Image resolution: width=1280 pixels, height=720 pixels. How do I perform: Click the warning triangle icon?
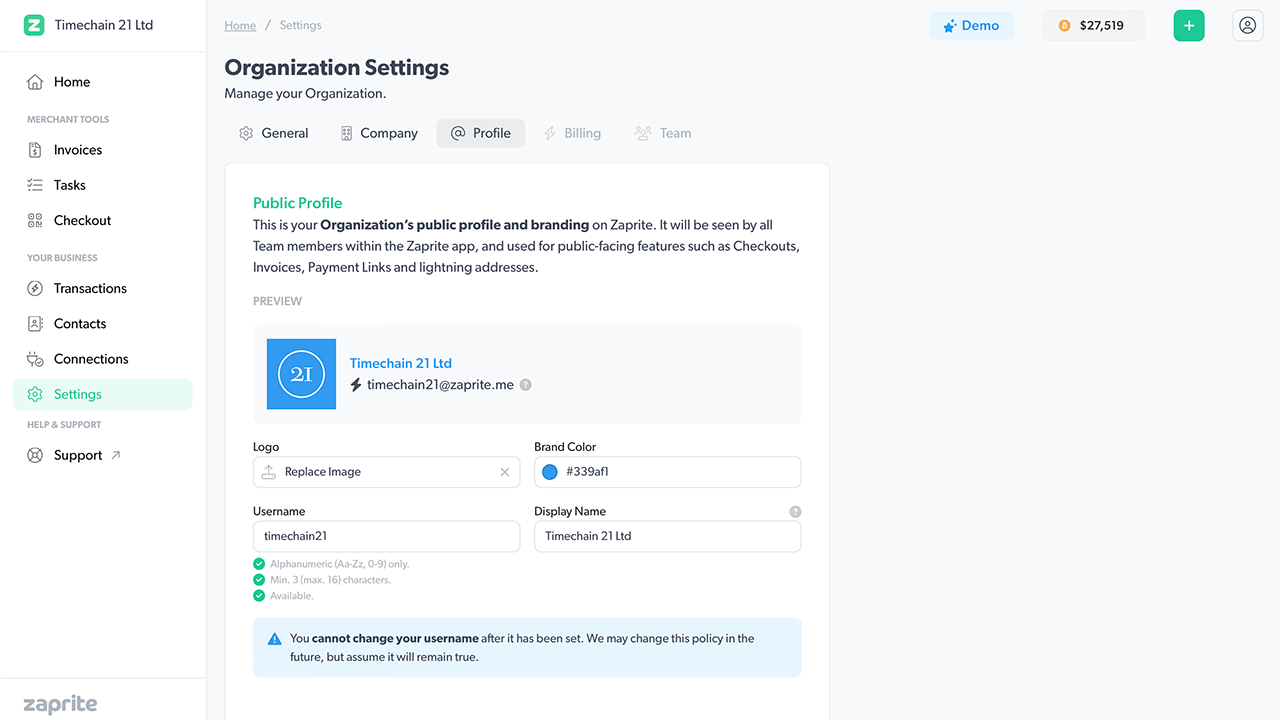275,639
